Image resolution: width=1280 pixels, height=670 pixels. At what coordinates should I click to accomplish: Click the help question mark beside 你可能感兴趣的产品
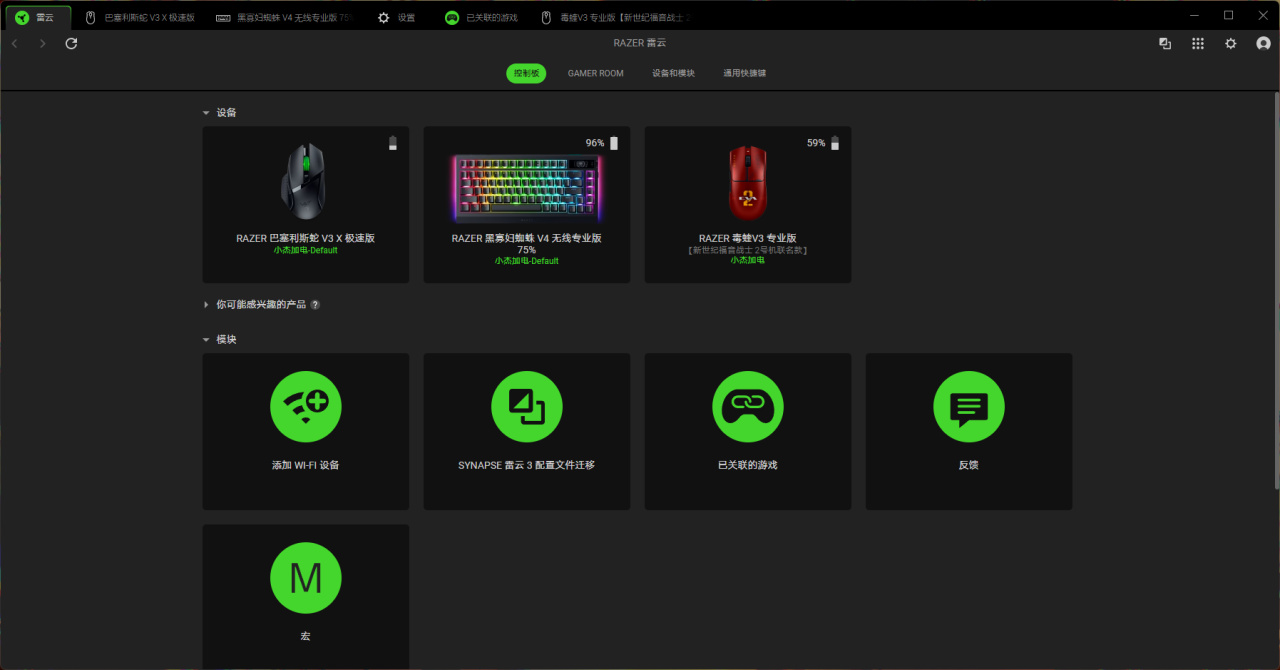315,305
